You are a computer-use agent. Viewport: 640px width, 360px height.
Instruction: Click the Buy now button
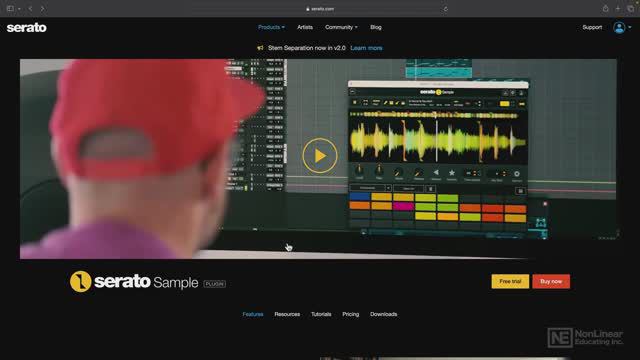click(x=551, y=281)
